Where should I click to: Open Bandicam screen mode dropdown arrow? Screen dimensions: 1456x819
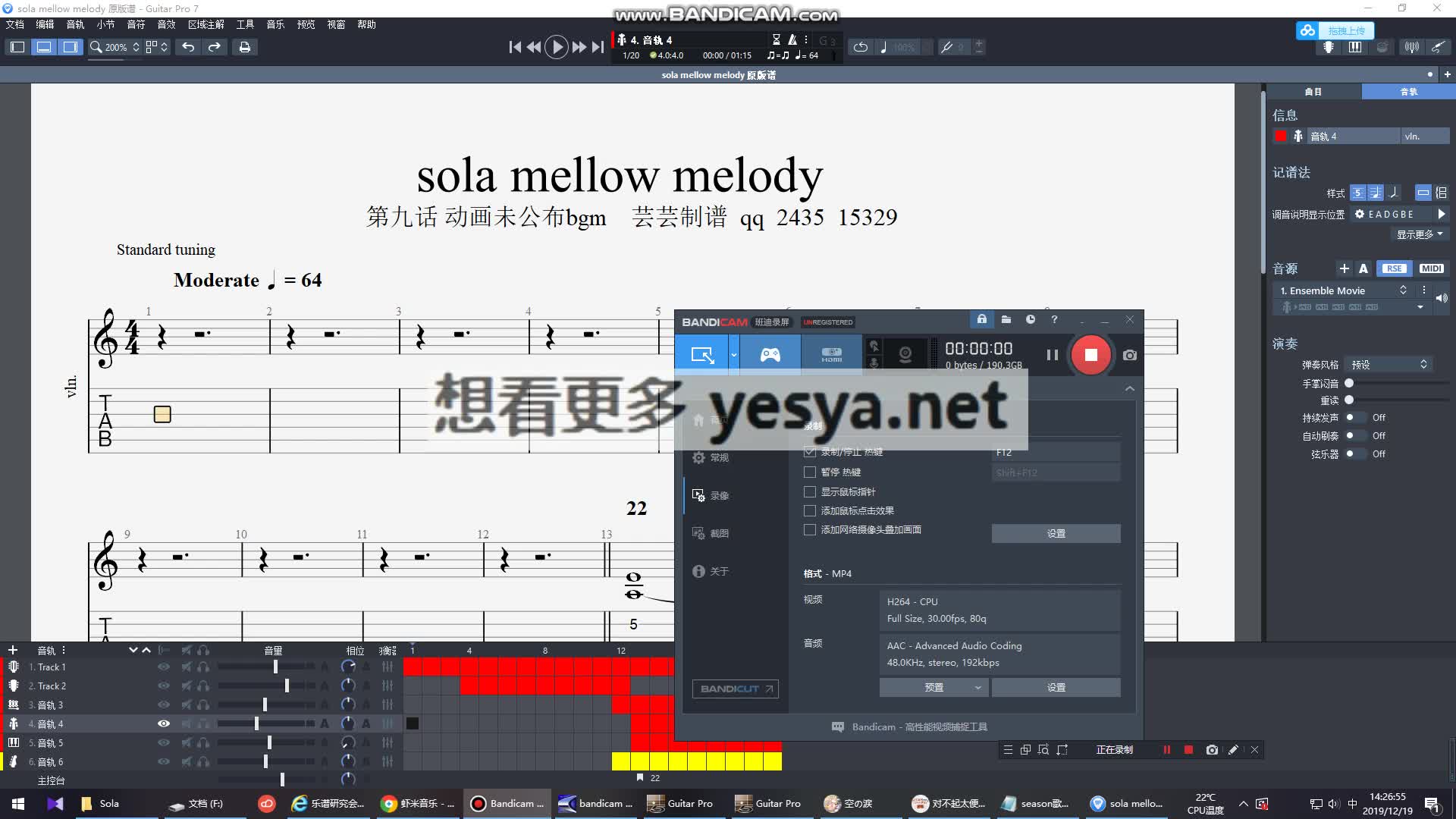(x=733, y=355)
